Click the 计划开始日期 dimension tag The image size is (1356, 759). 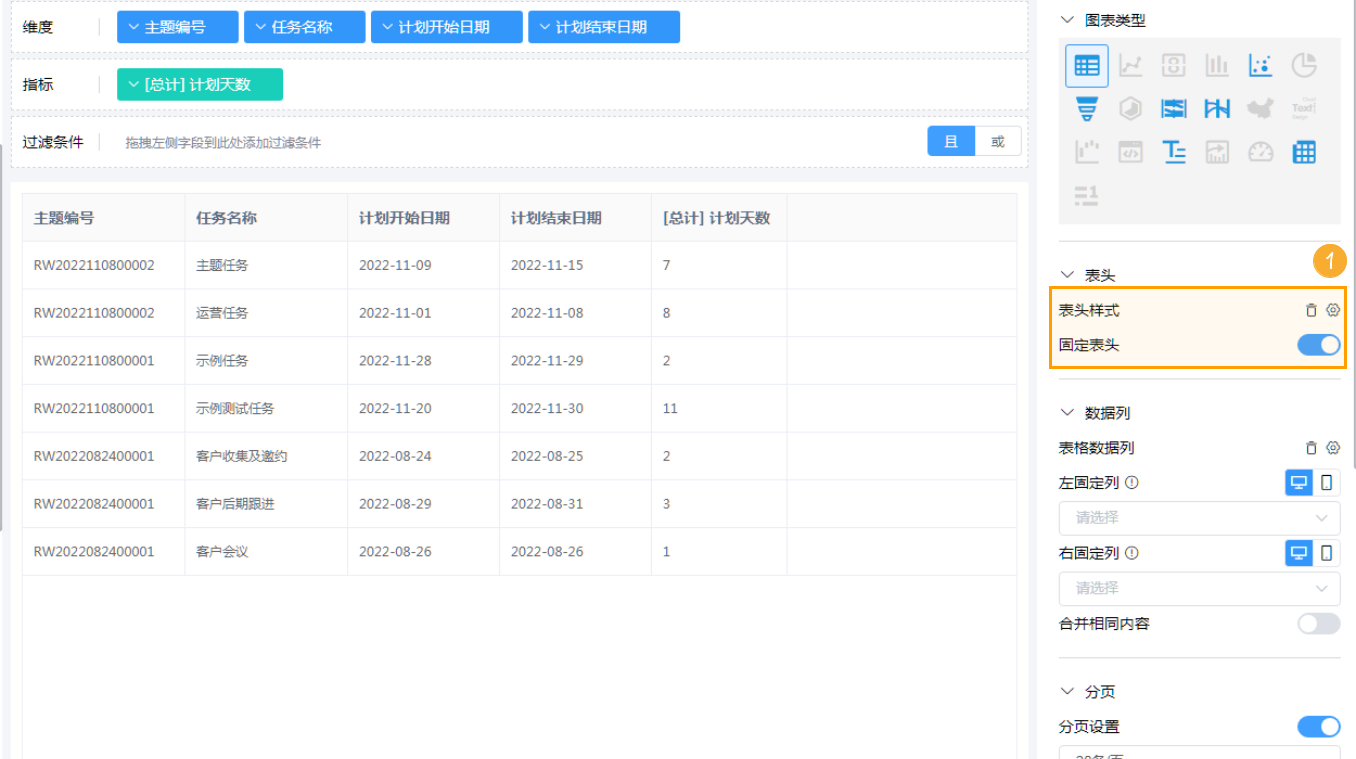click(x=446, y=27)
